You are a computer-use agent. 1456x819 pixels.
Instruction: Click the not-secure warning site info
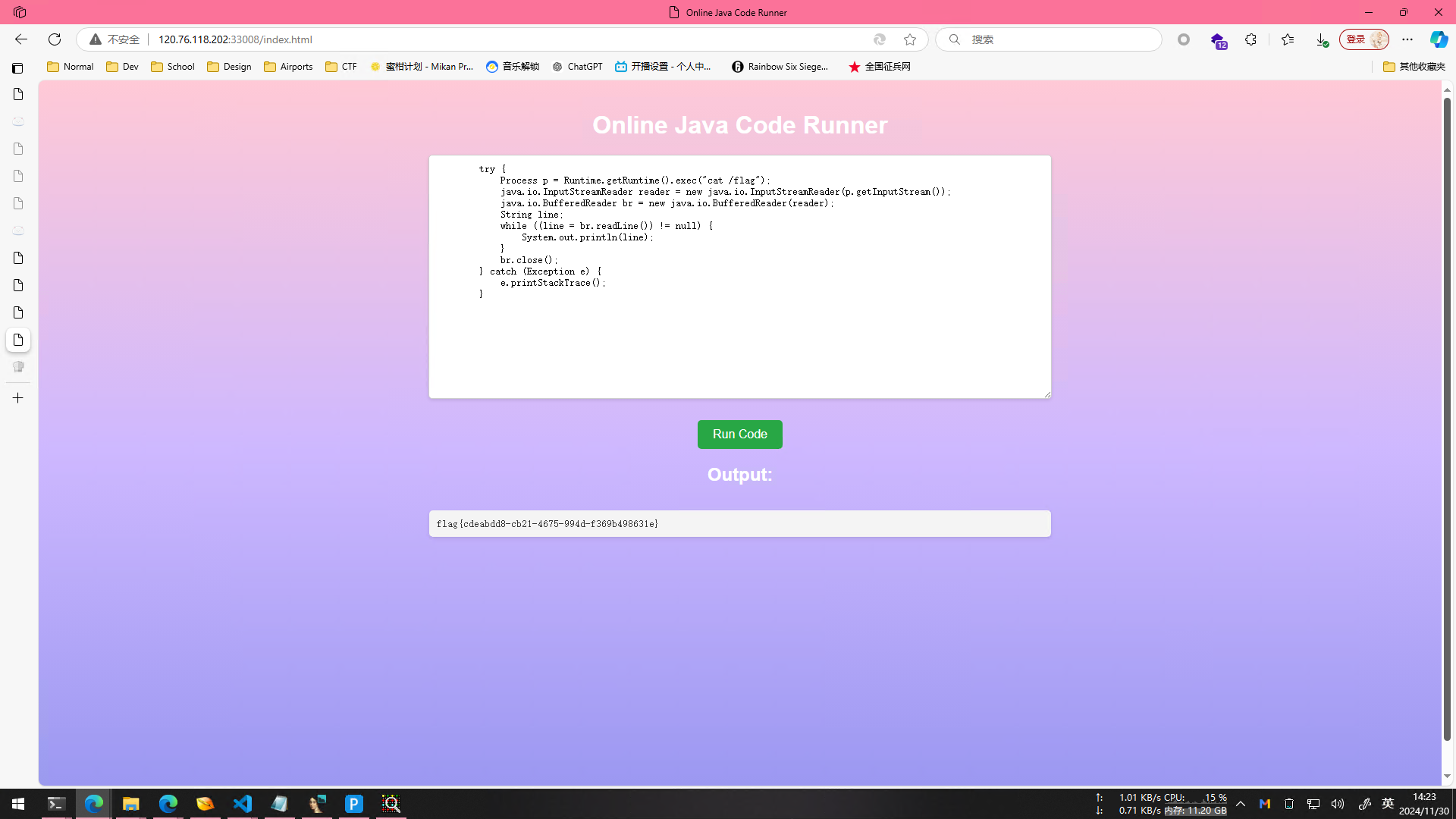(115, 39)
